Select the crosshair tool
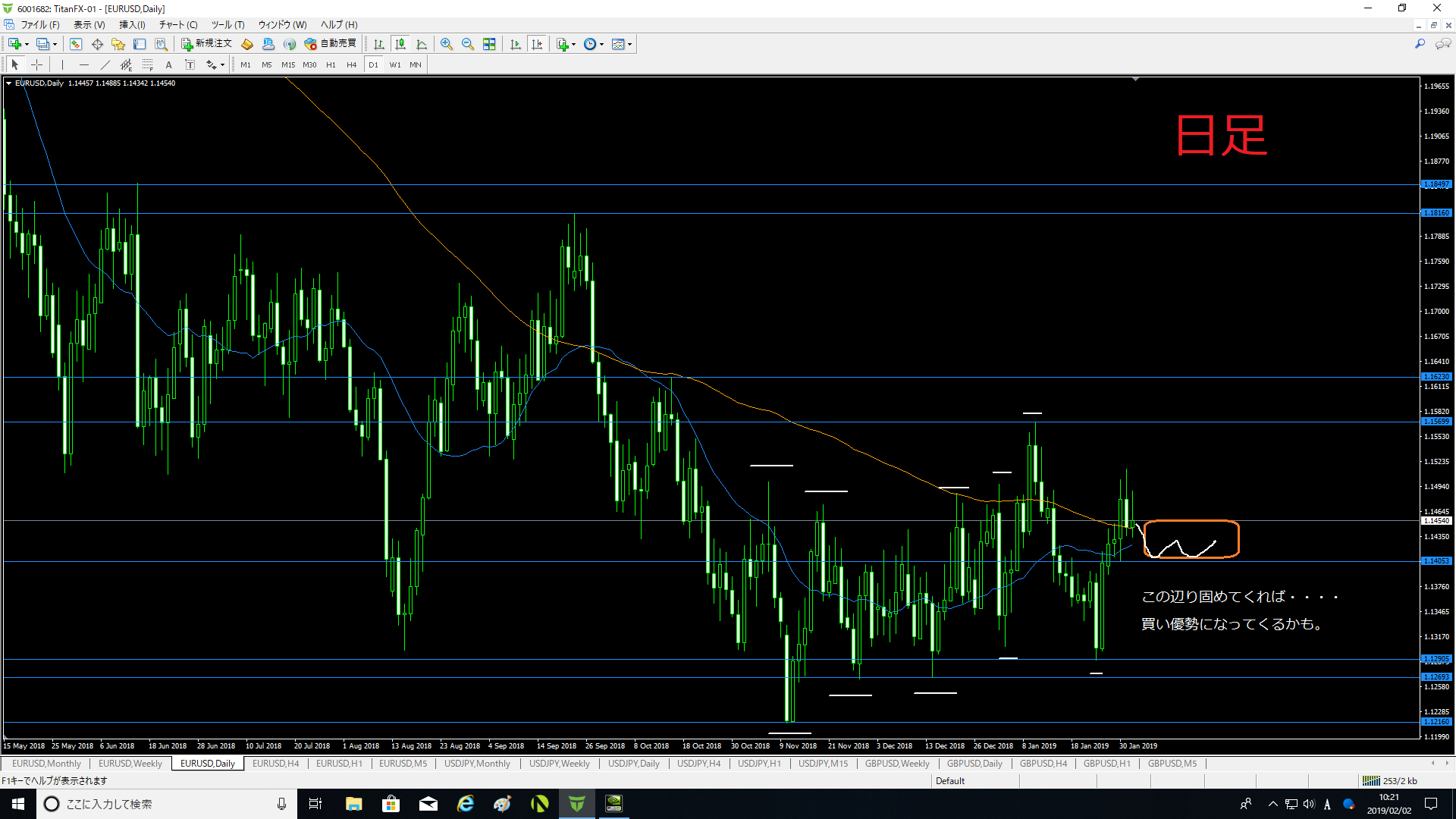 (36, 65)
